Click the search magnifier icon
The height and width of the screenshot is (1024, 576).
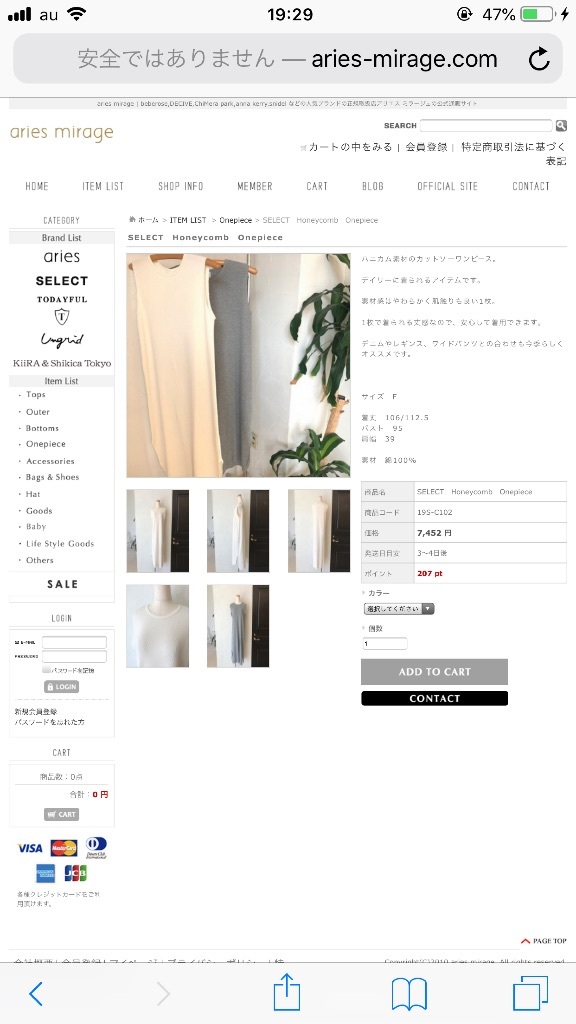click(x=561, y=125)
